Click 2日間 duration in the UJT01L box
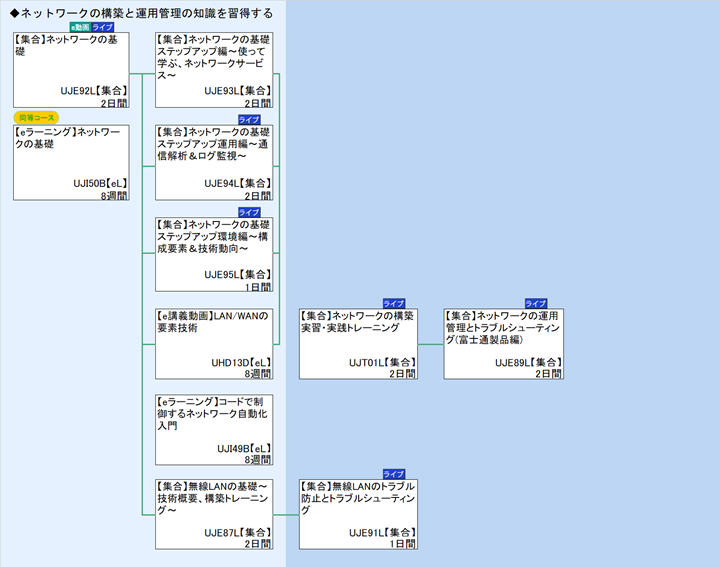Viewport: 720px width, 567px height. click(x=402, y=374)
